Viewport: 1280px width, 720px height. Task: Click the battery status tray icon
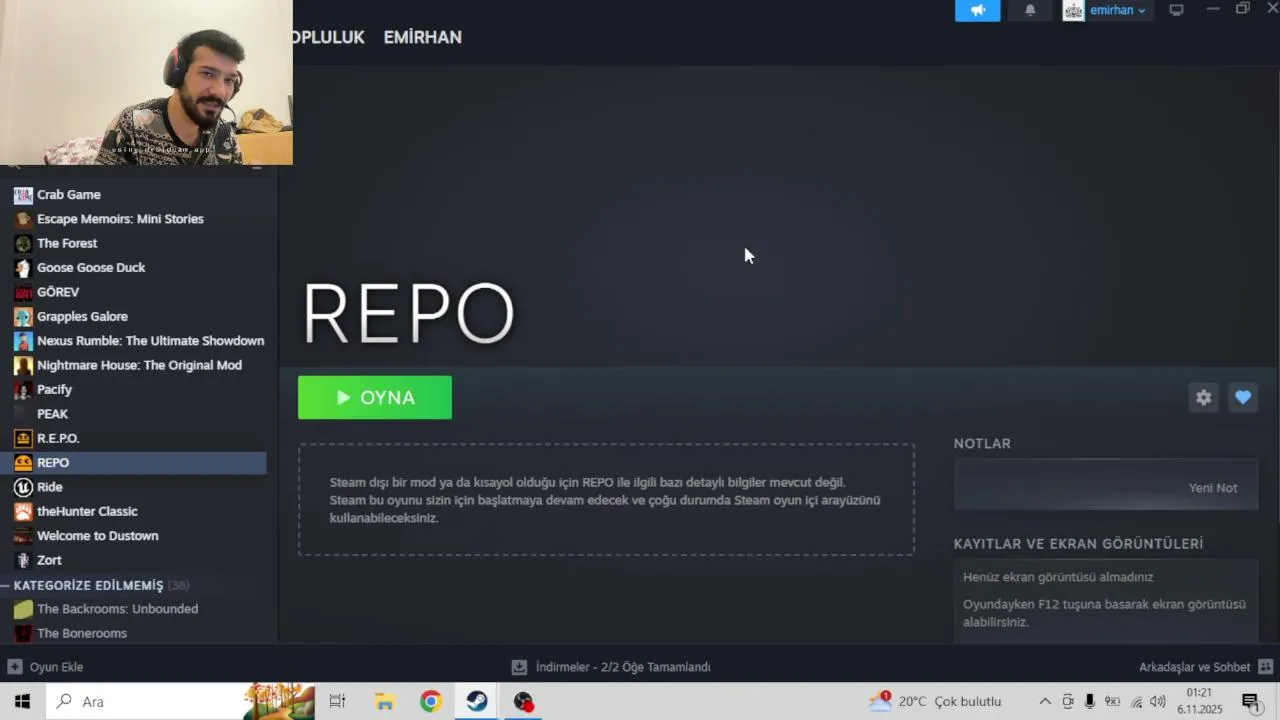(1113, 702)
